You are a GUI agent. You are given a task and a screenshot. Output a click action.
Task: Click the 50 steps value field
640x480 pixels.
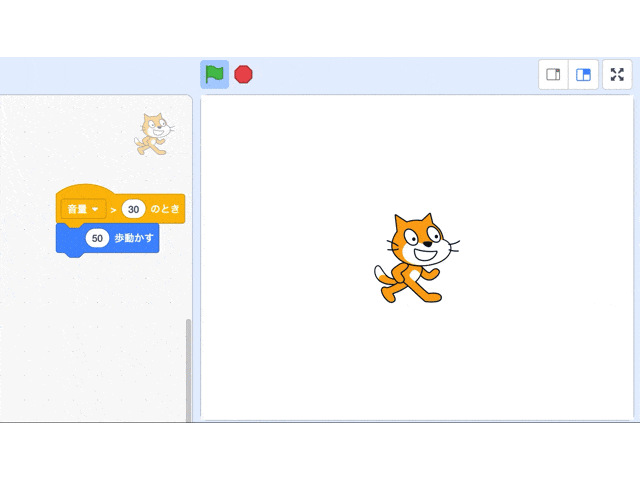(x=97, y=238)
